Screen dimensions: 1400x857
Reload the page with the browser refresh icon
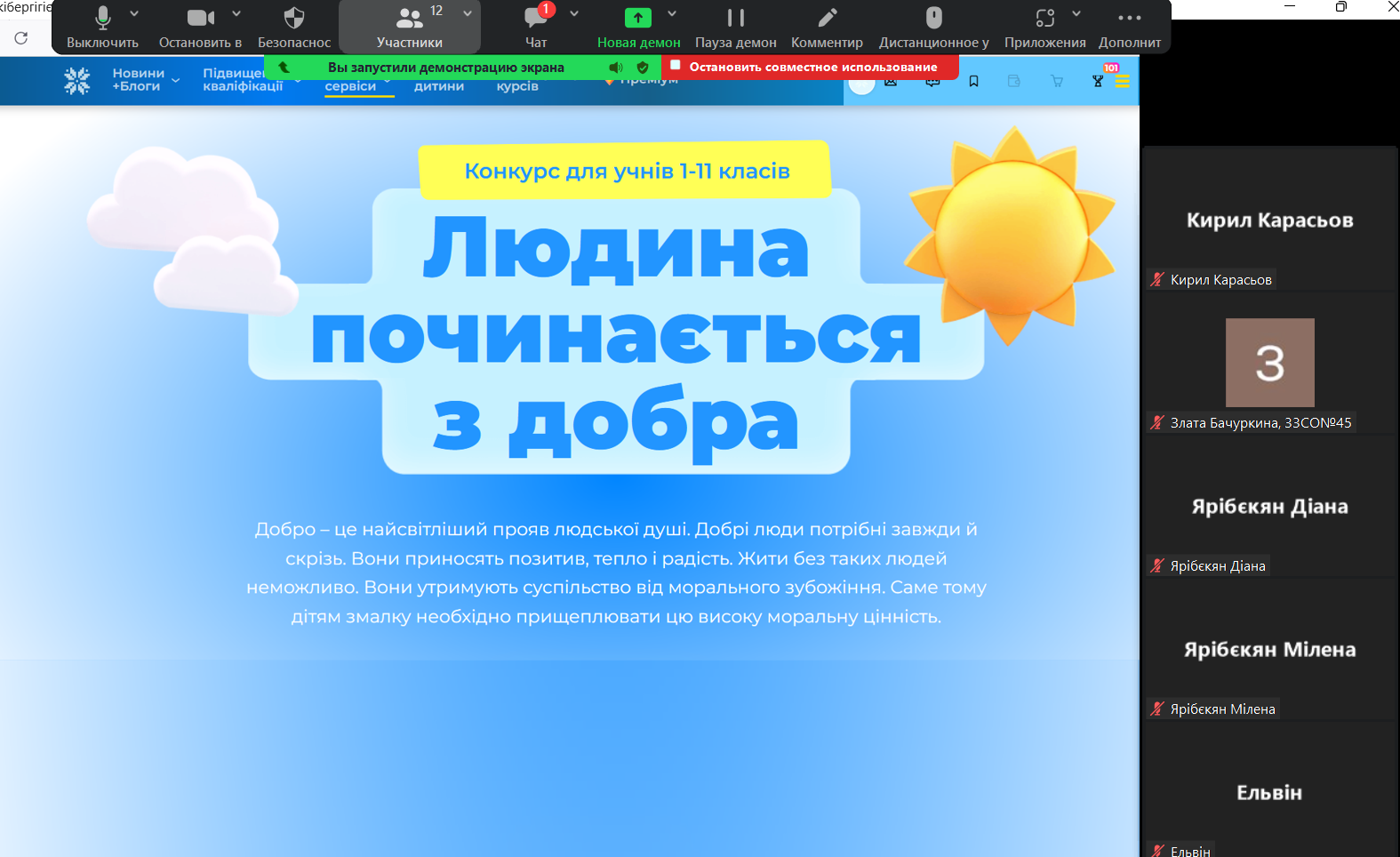[21, 38]
